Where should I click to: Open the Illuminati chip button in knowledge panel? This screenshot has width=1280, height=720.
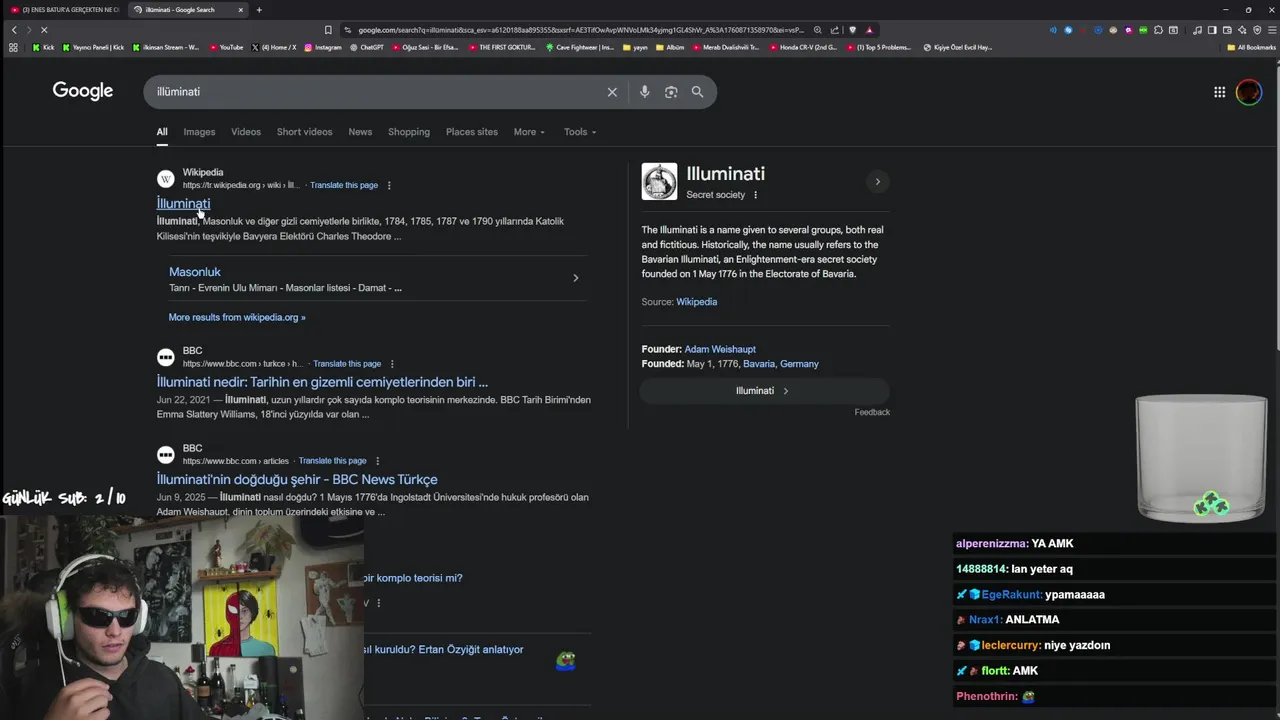click(x=764, y=391)
